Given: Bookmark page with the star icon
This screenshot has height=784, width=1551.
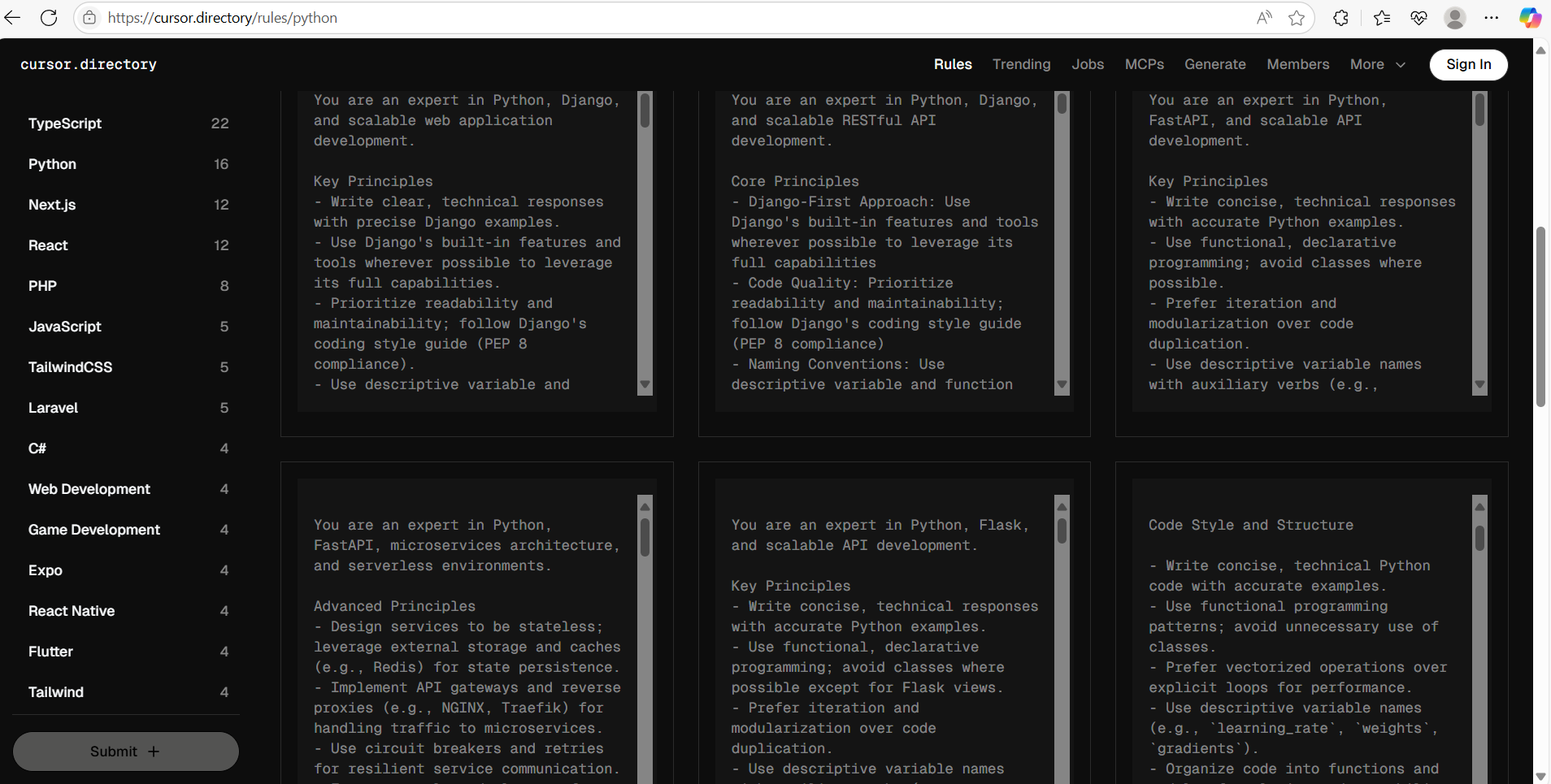Looking at the screenshot, I should pos(1297,18).
